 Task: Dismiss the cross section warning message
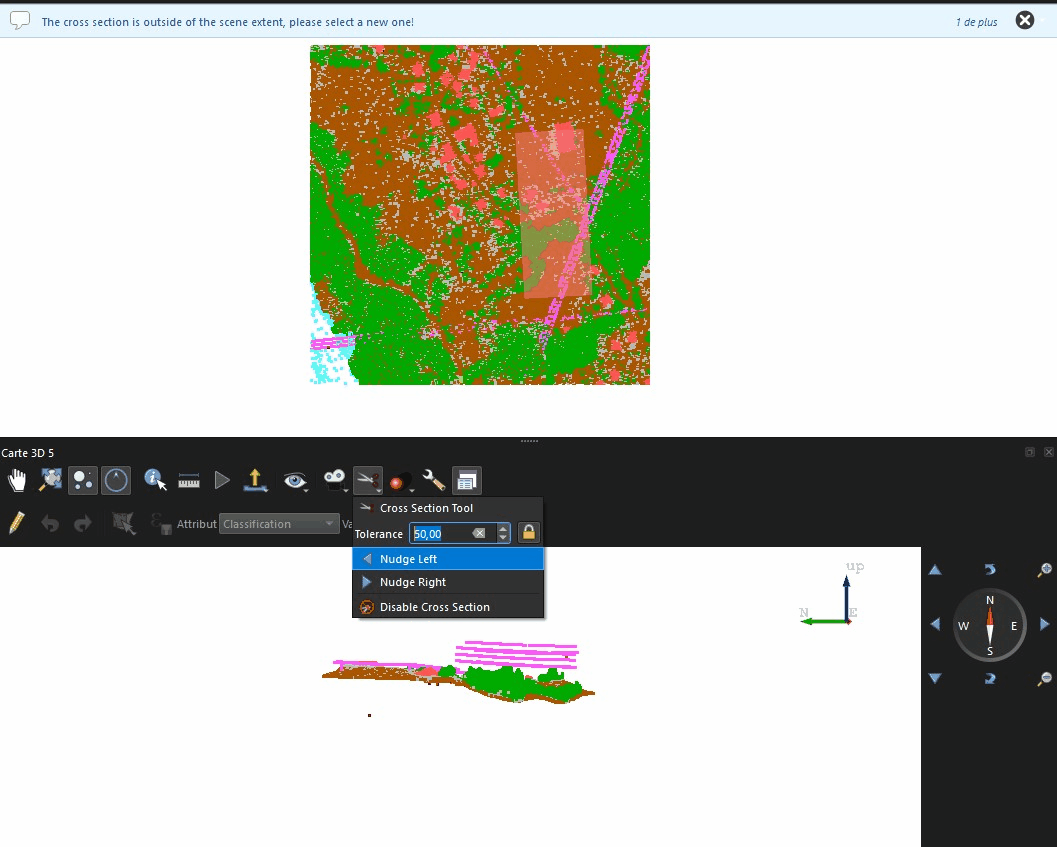[1025, 20]
